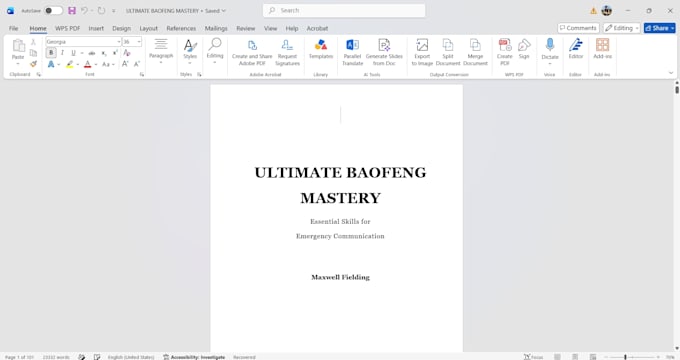Image resolution: width=680 pixels, height=360 pixels.
Task: Click the Share button
Action: tap(659, 28)
